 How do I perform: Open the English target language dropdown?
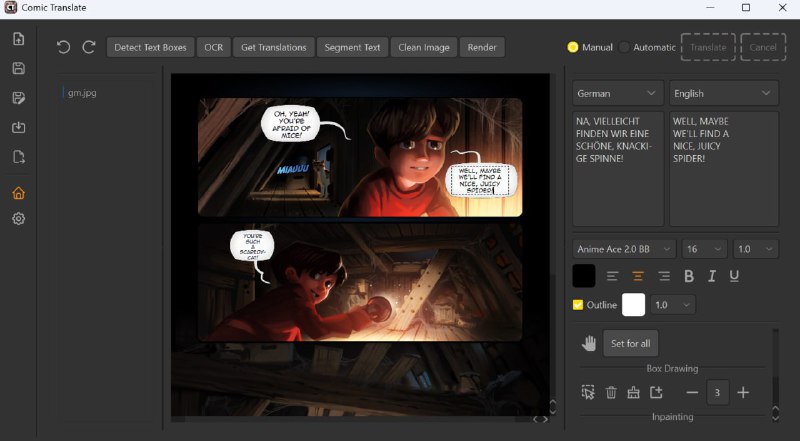723,93
